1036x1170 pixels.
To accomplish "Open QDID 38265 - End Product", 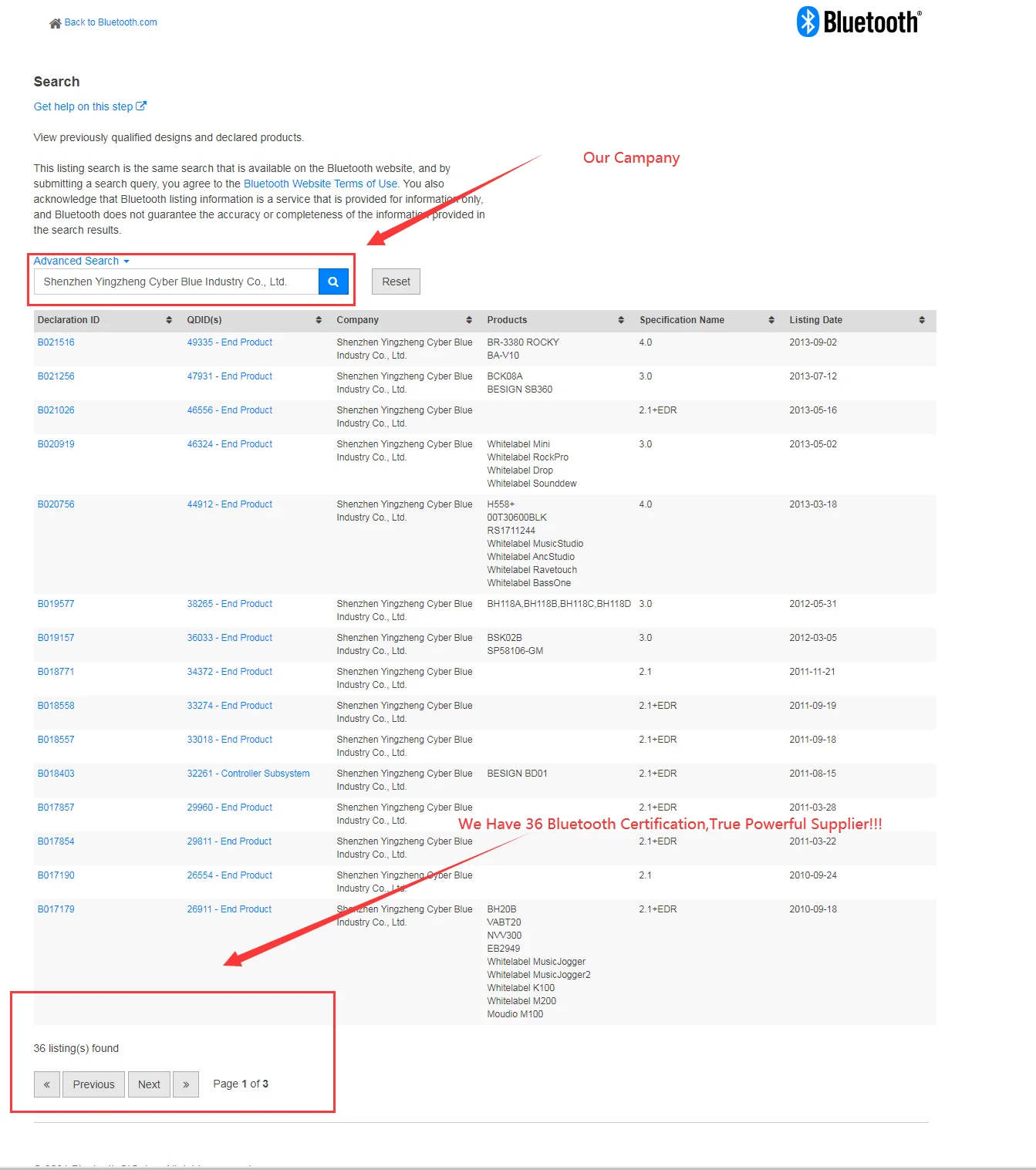I will [230, 604].
